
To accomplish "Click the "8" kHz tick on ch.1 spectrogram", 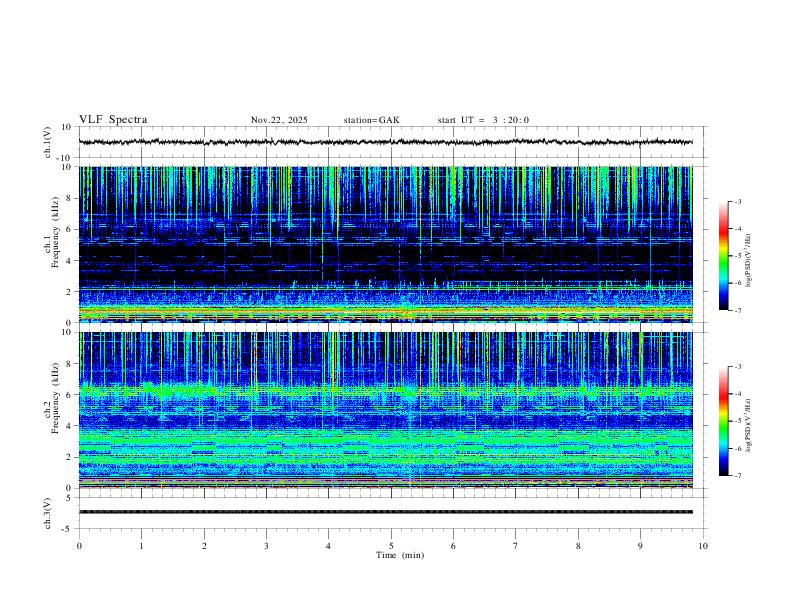I will (69, 198).
